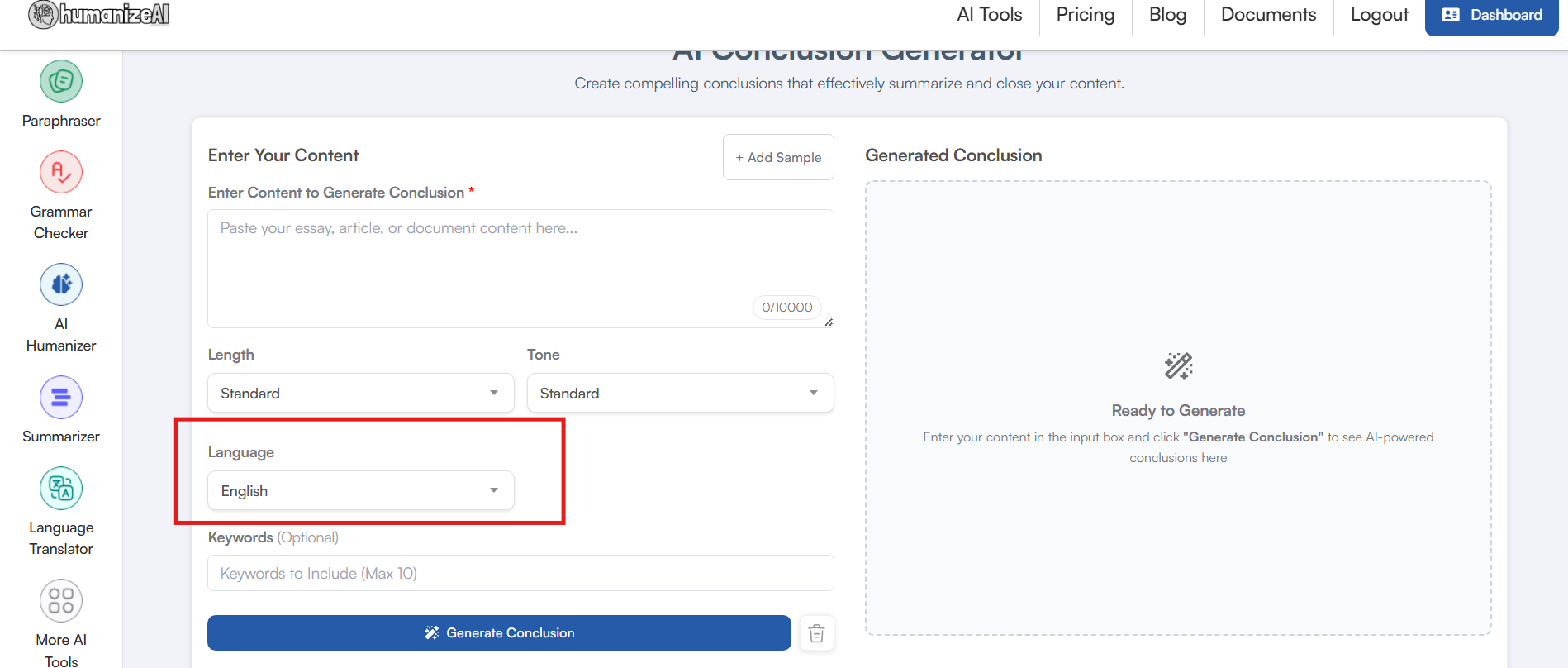Image resolution: width=1568 pixels, height=668 pixels.
Task: Open the Summarizer sidebar icon
Action: pos(61,398)
